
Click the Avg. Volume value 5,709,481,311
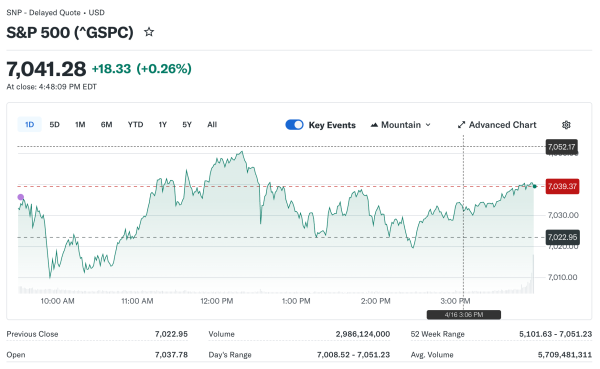tap(565, 355)
